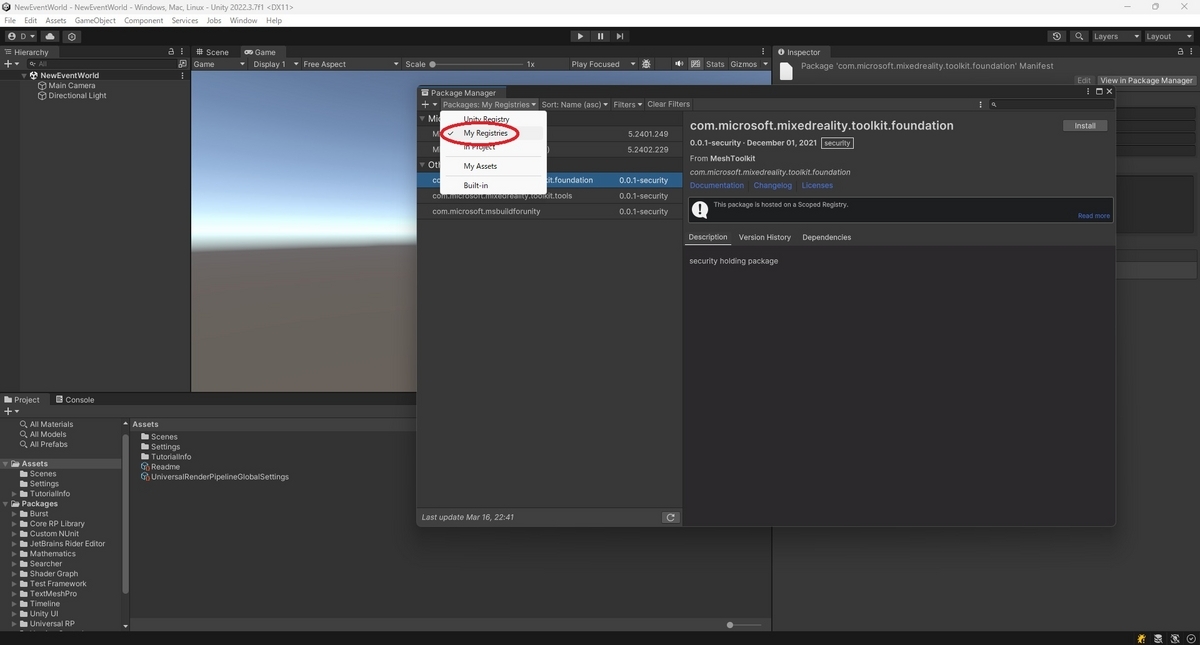The image size is (1200, 645).
Task: Open the Undo History icon
Action: coord(1057,36)
